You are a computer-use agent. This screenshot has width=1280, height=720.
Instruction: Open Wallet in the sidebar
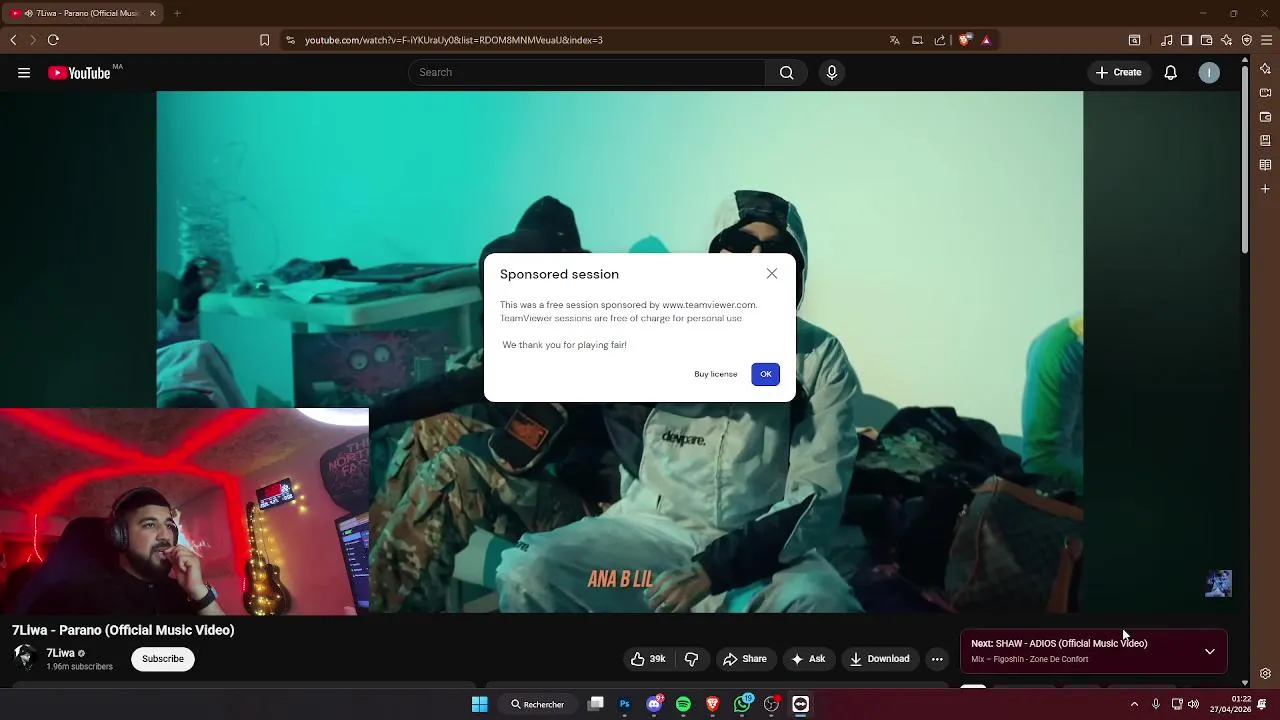(x=1265, y=117)
